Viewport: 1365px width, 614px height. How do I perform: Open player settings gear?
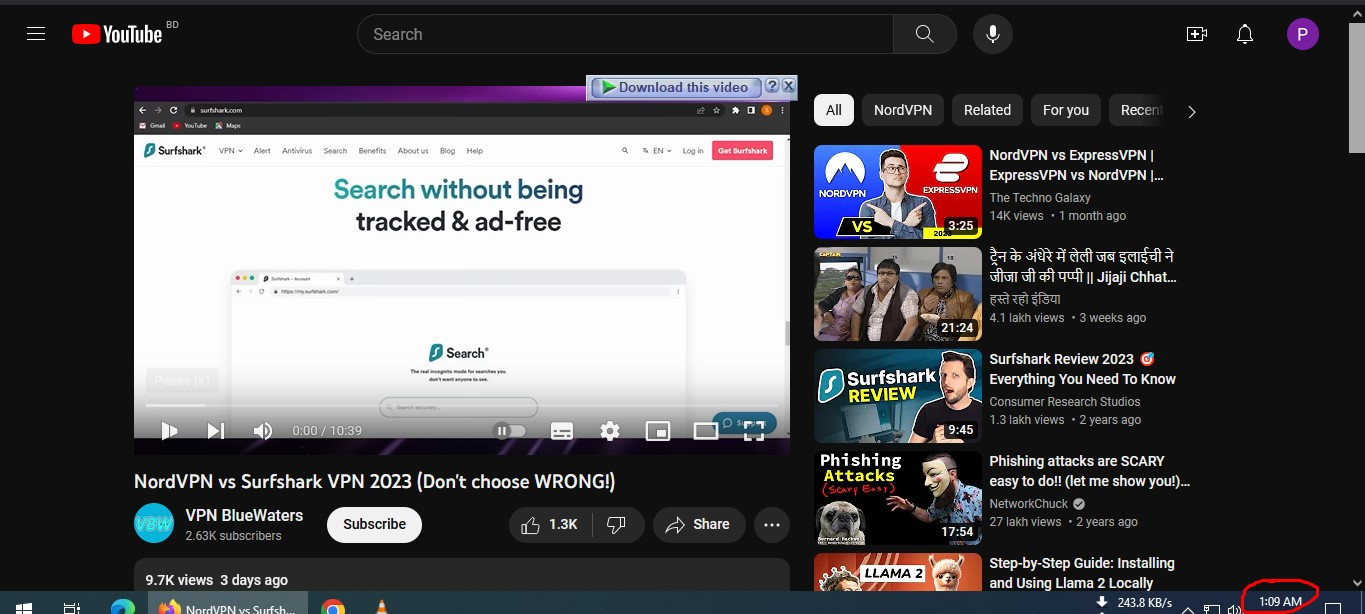tap(610, 431)
